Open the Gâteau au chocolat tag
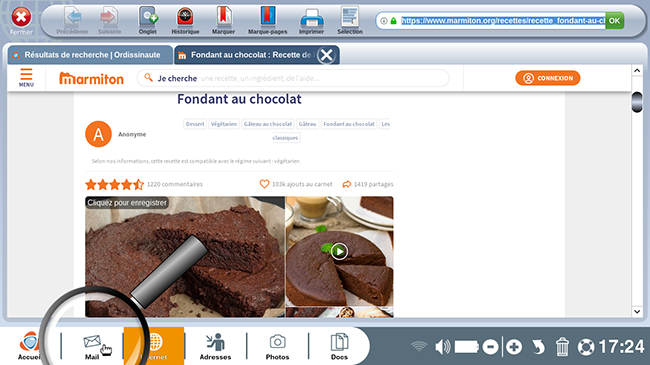The width and height of the screenshot is (650, 365). click(268, 124)
